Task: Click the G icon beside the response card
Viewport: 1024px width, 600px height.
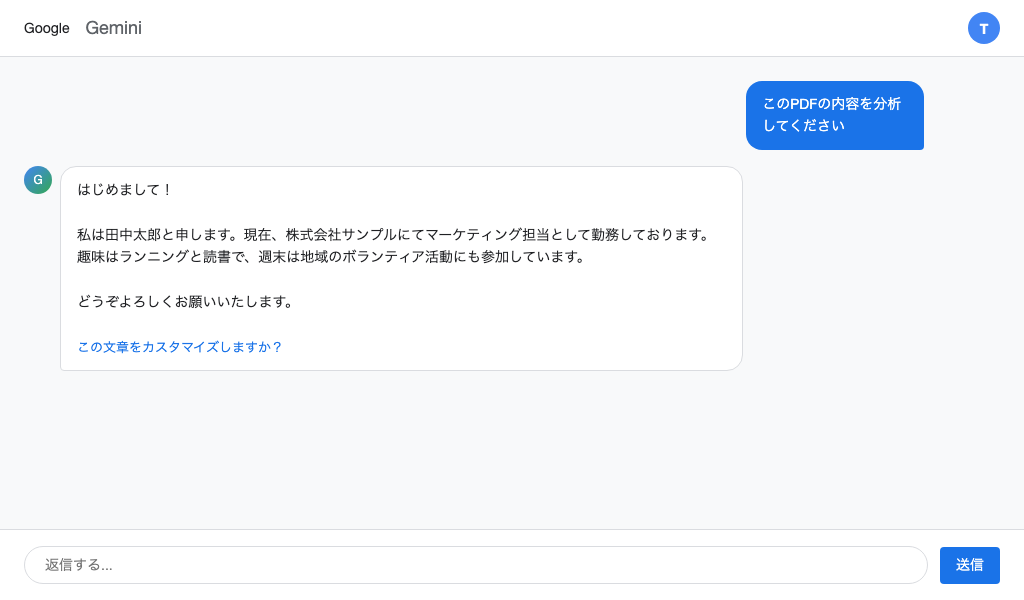Action: tap(38, 180)
